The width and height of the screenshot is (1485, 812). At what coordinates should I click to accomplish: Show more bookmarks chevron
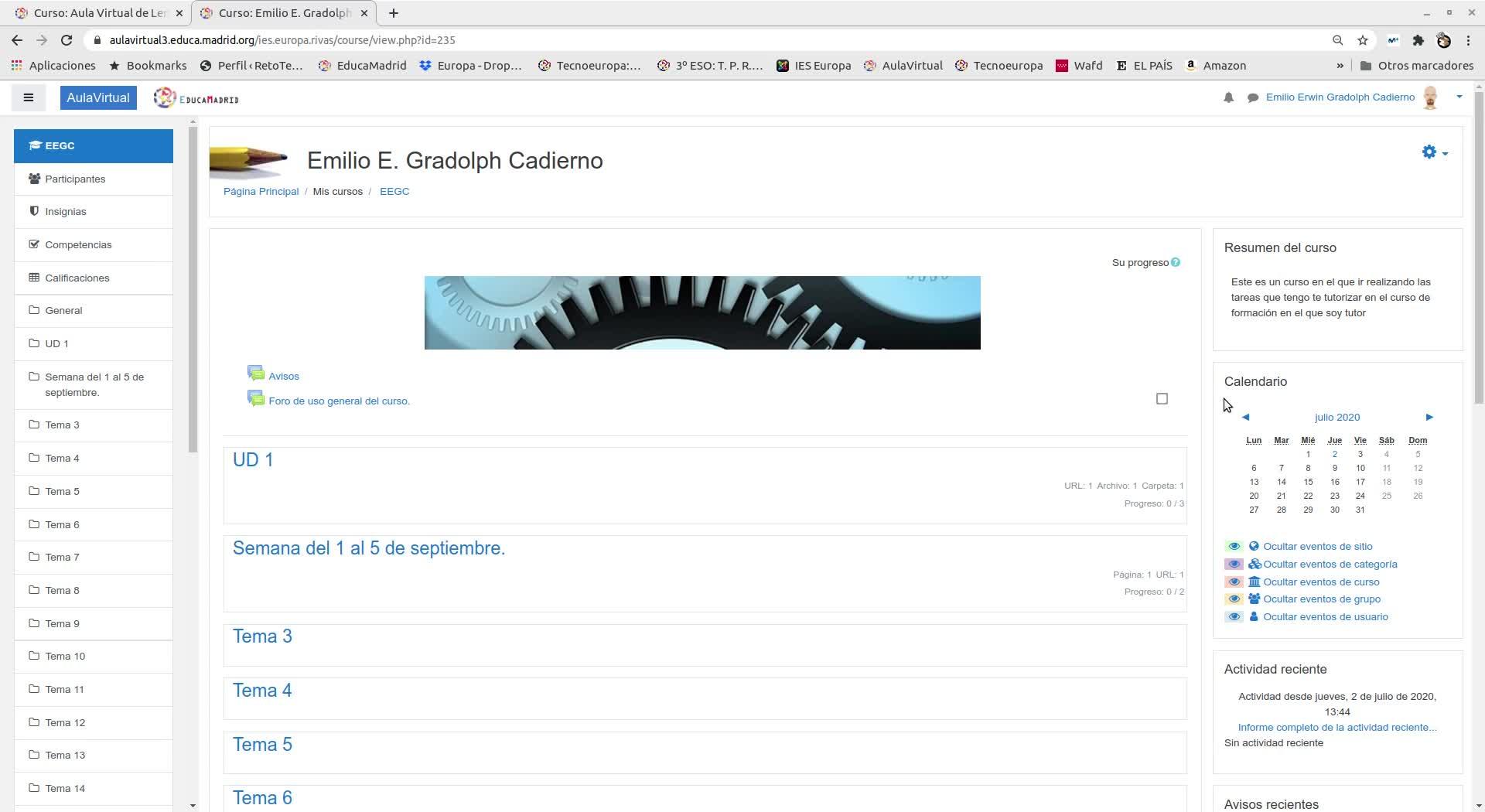(x=1340, y=66)
